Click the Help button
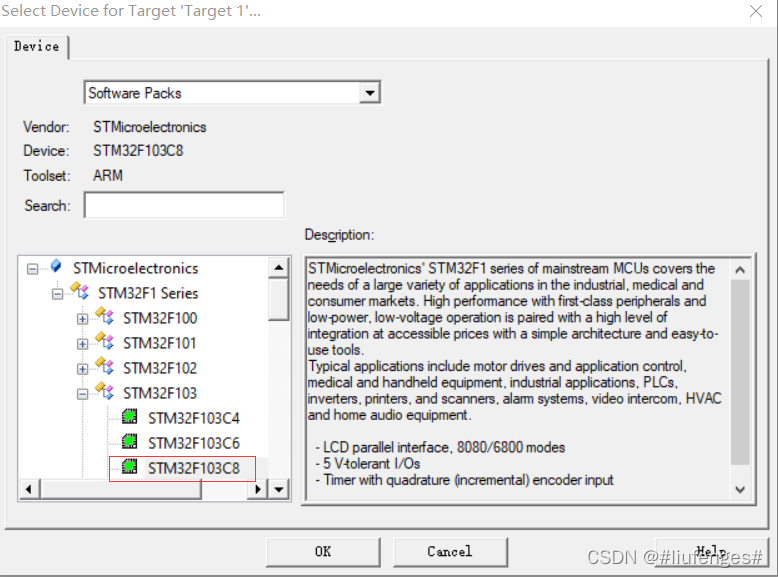This screenshot has height=577, width=778. 712,552
